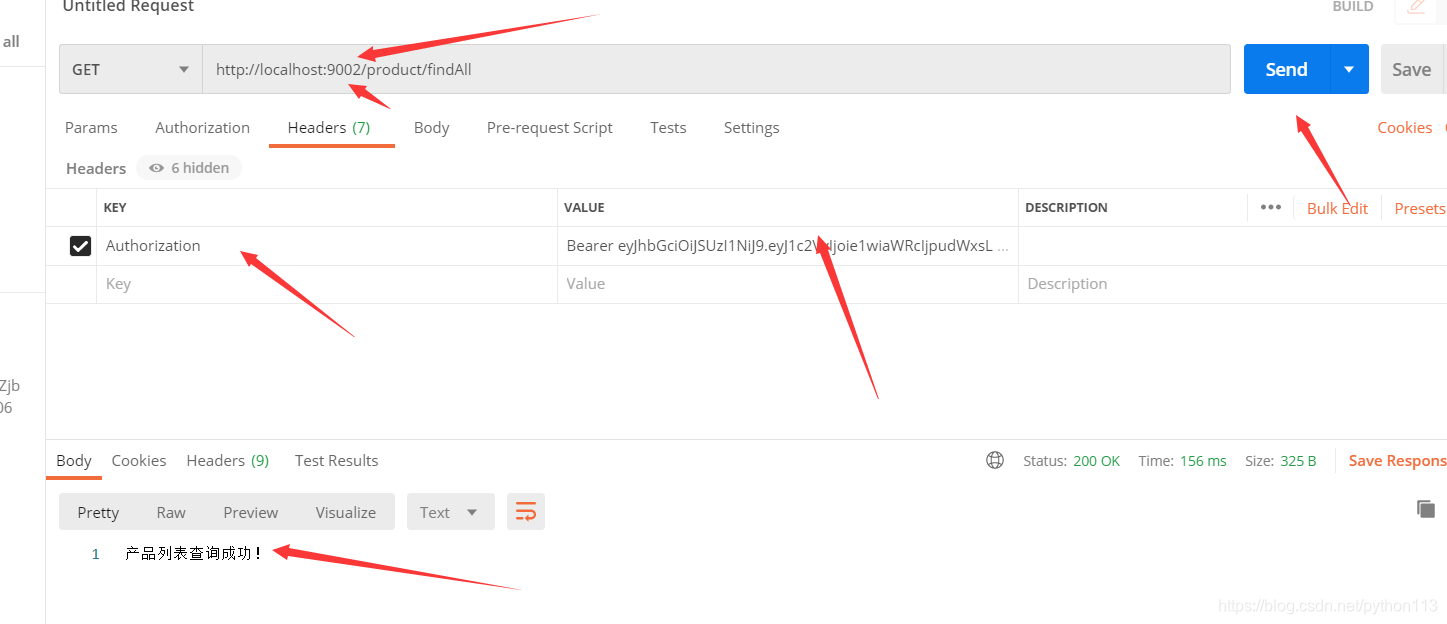This screenshot has width=1447, height=624.
Task: Open the Presets menu
Action: point(1419,208)
